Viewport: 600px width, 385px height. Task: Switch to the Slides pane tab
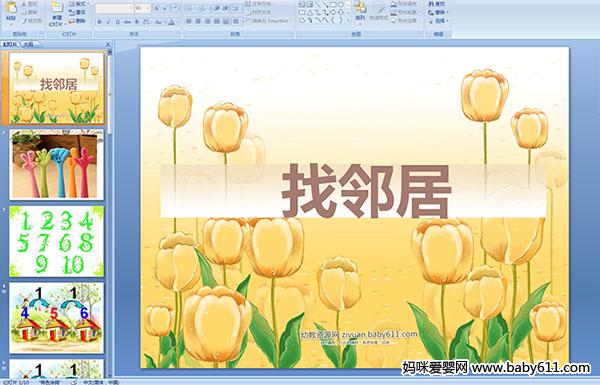pyautogui.click(x=10, y=44)
